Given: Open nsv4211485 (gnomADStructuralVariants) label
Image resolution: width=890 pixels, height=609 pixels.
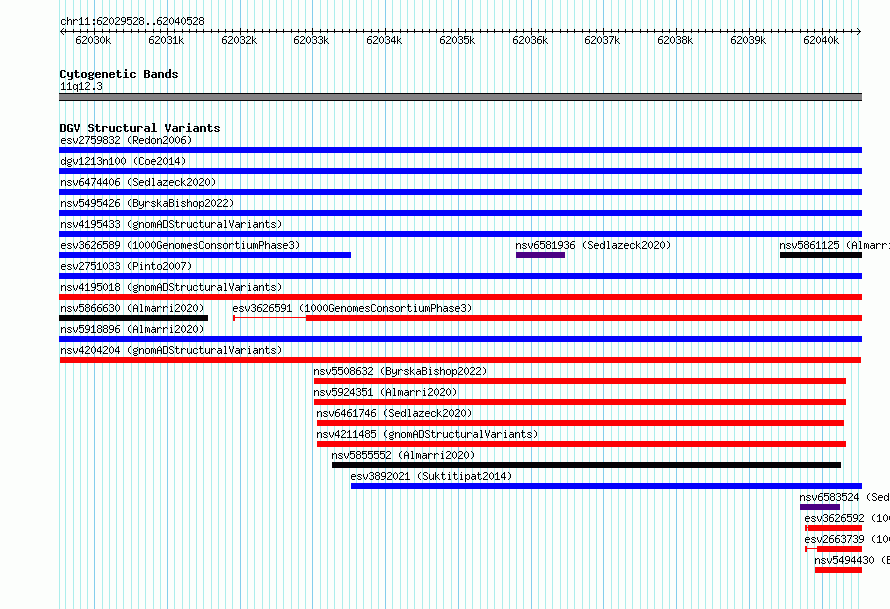Looking at the screenshot, I should click(427, 434).
